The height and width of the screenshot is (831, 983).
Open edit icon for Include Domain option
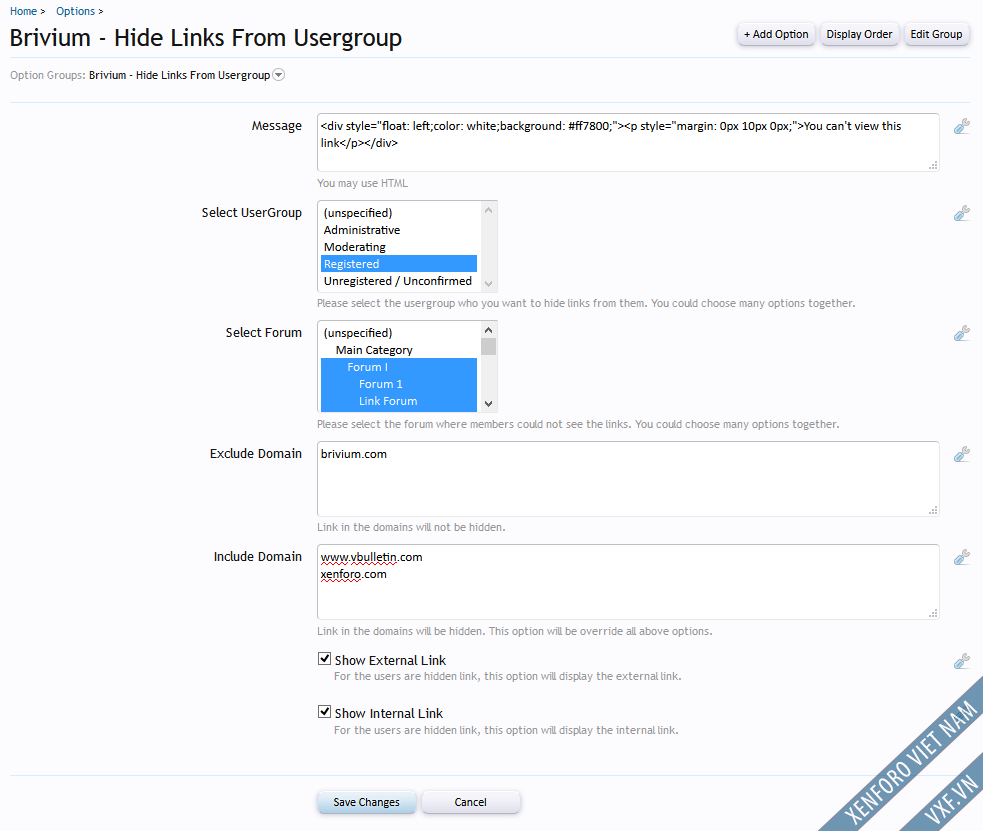(x=962, y=557)
